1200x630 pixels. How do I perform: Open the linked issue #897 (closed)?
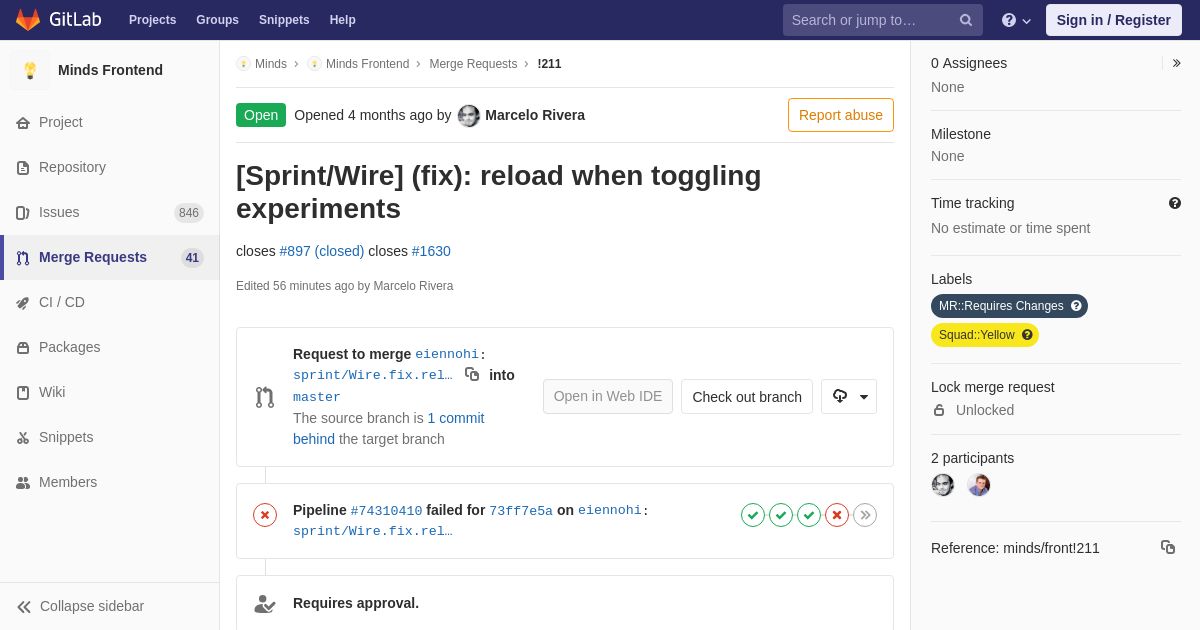[322, 251]
